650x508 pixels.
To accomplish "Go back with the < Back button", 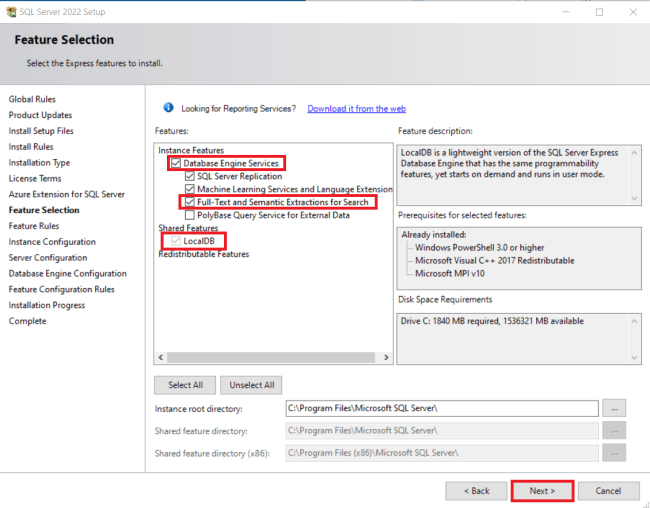I will point(476,491).
